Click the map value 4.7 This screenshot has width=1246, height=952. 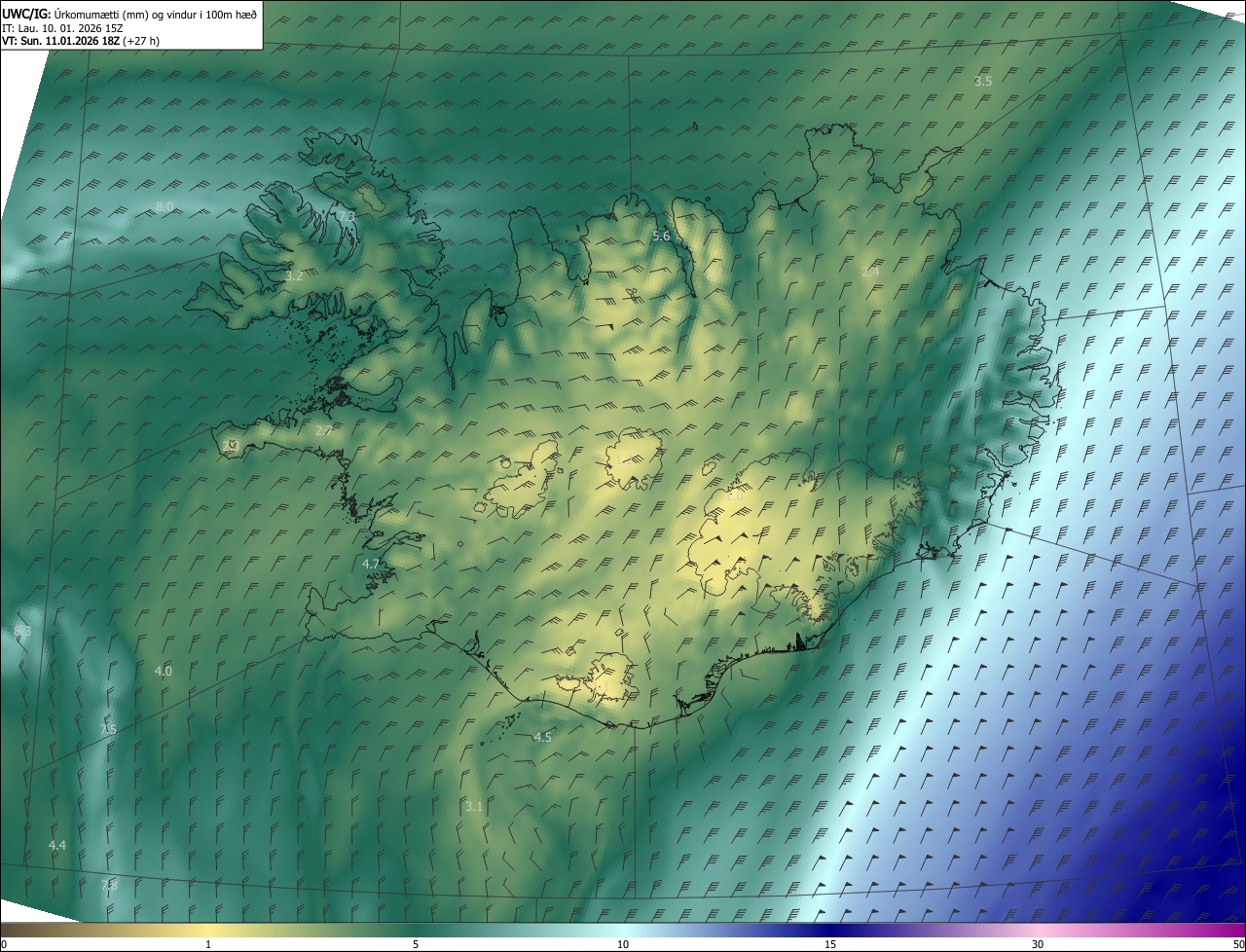point(371,565)
